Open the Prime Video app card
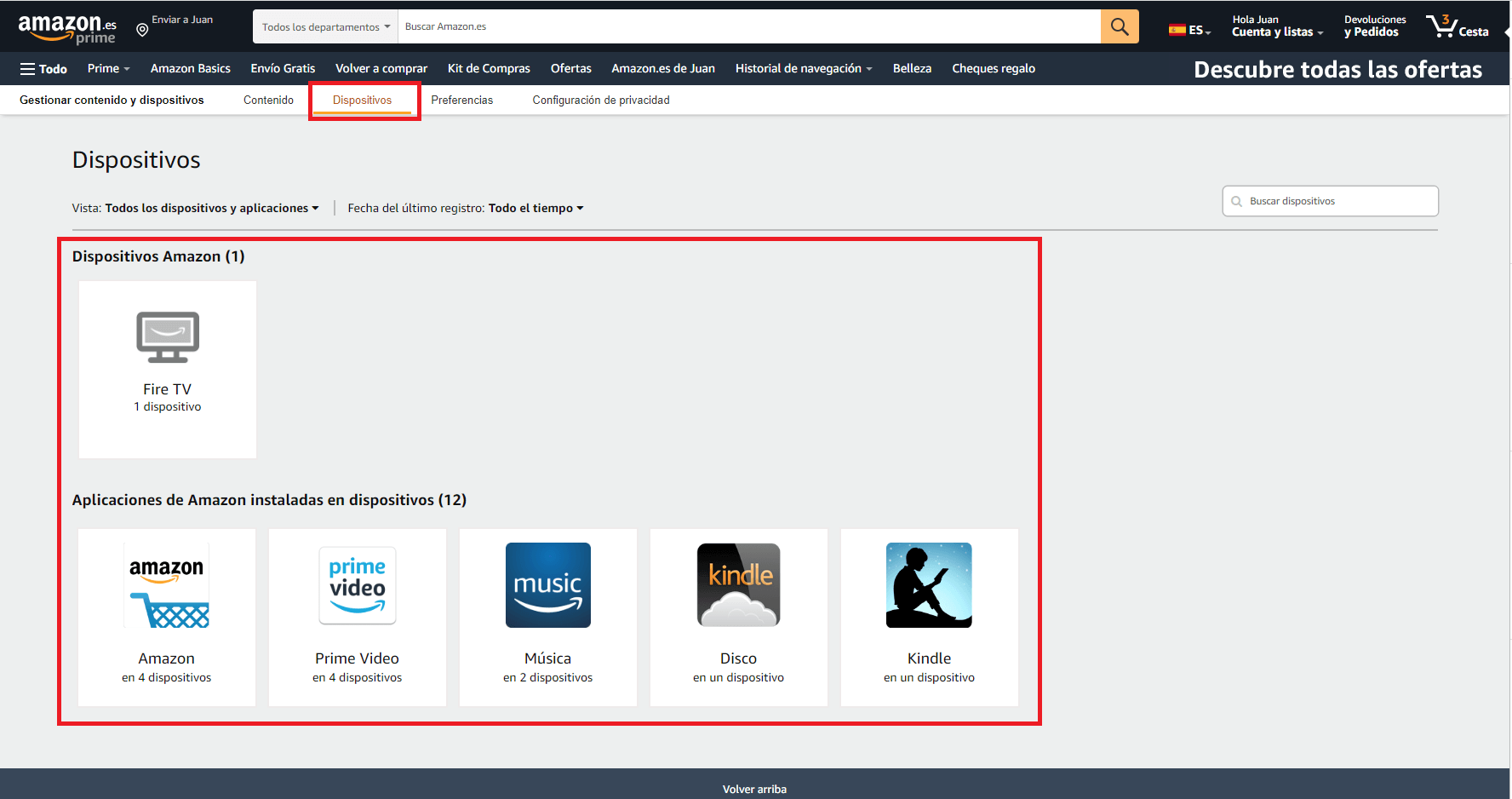Viewport: 1512px width, 799px height. 358,618
